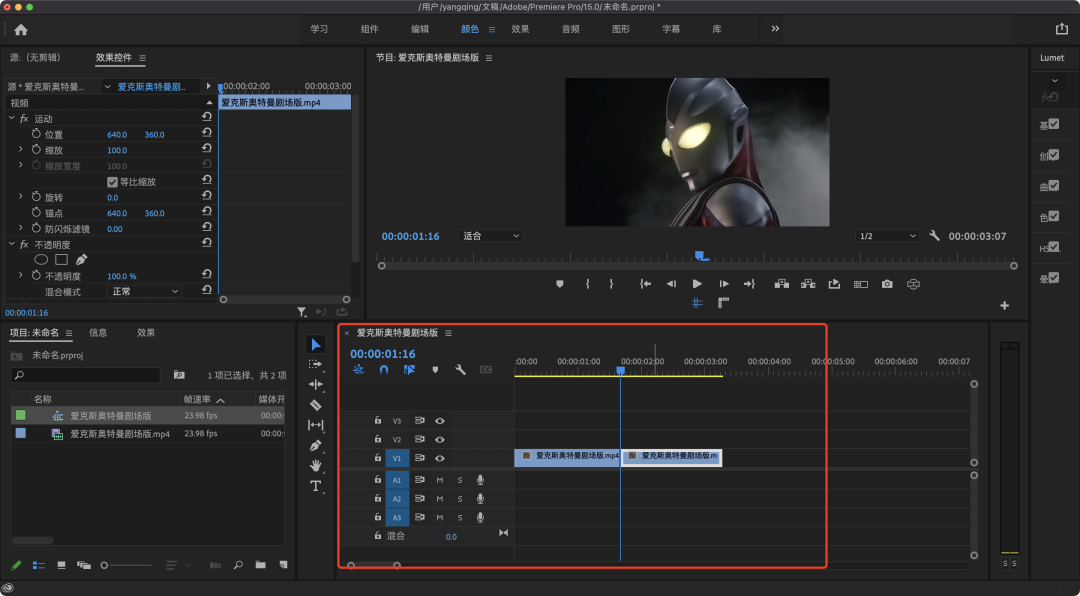Play the program monitor video
Viewport: 1080px width, 596px height.
tap(697, 284)
